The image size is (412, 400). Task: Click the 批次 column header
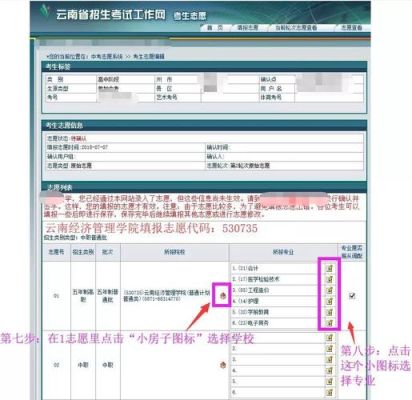[108, 252]
